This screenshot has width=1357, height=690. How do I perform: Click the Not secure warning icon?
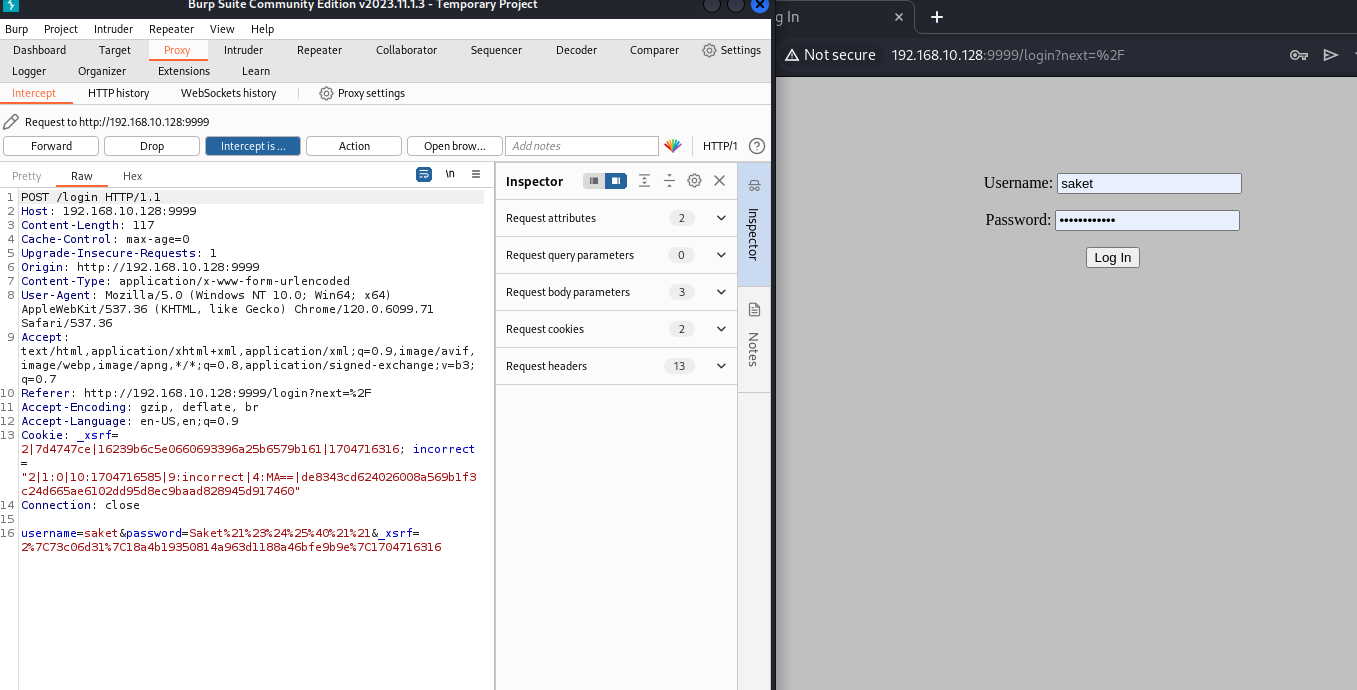click(792, 55)
